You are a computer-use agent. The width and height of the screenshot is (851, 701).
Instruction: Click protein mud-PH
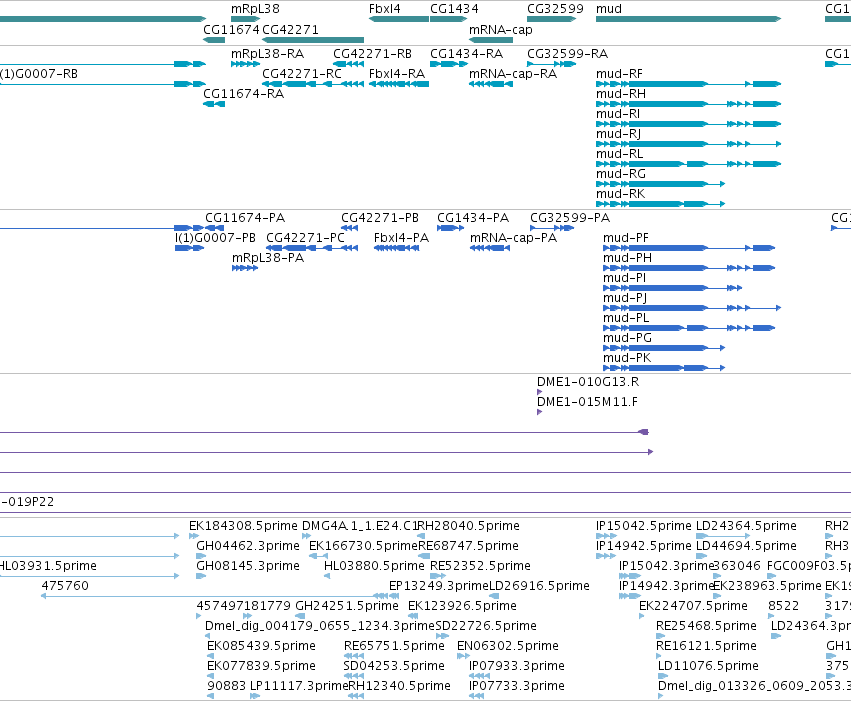point(627,258)
